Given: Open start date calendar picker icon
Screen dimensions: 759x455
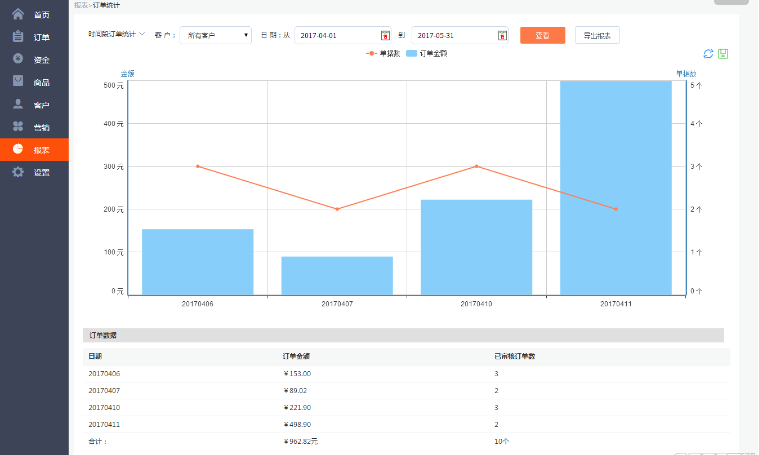Looking at the screenshot, I should [x=385, y=36].
